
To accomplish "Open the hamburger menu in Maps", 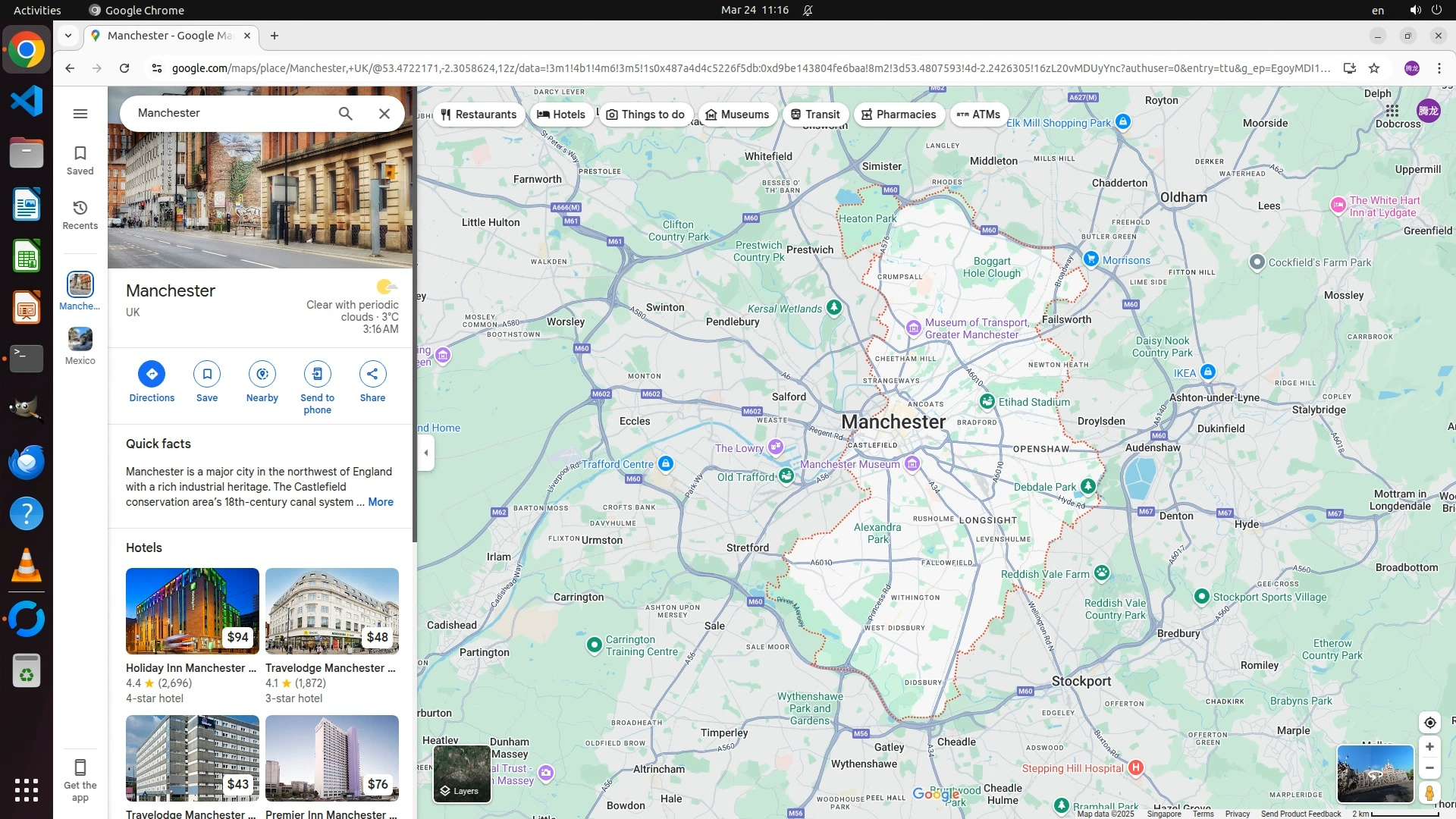I will (x=80, y=114).
